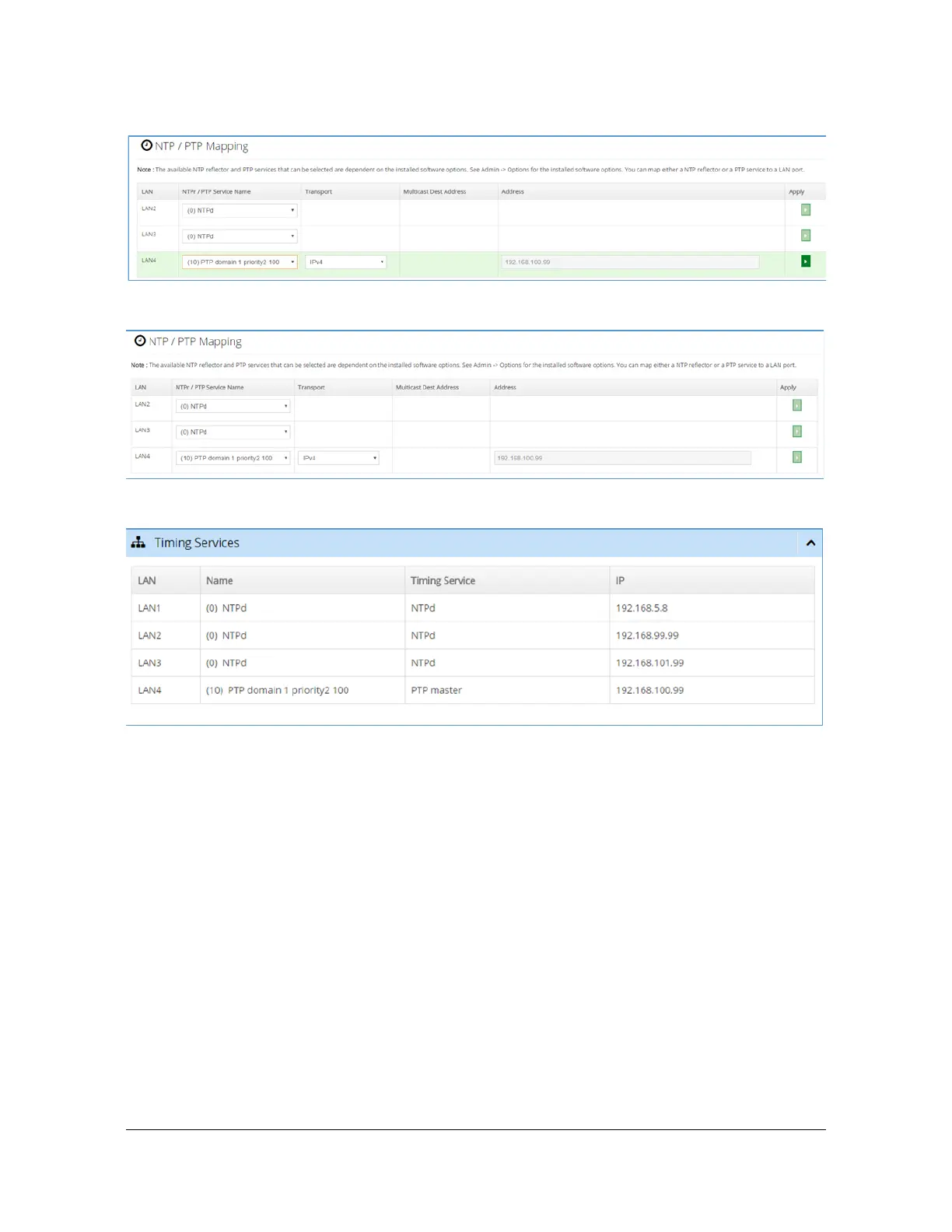Click the LAN4 address field in the lower mapping panel

(622, 458)
